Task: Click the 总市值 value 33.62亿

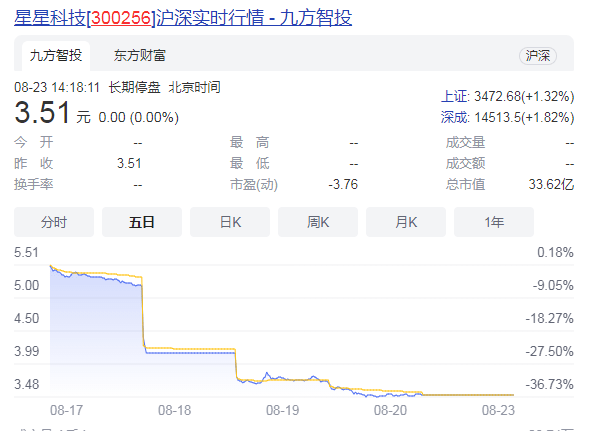Action: (x=551, y=184)
